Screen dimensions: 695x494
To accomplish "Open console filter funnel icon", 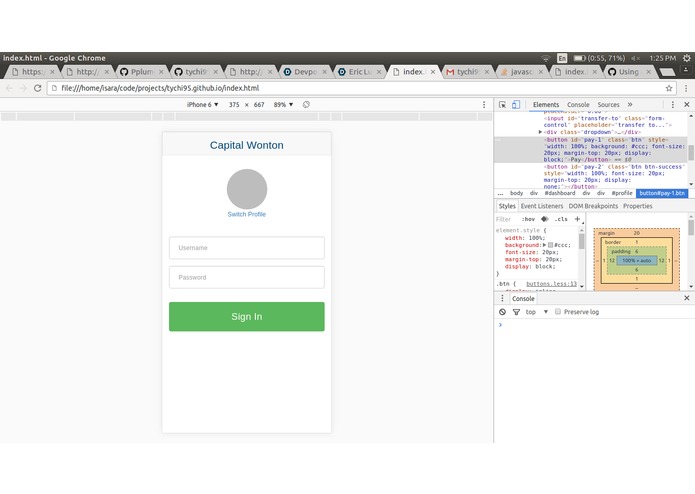I will pyautogui.click(x=516, y=312).
